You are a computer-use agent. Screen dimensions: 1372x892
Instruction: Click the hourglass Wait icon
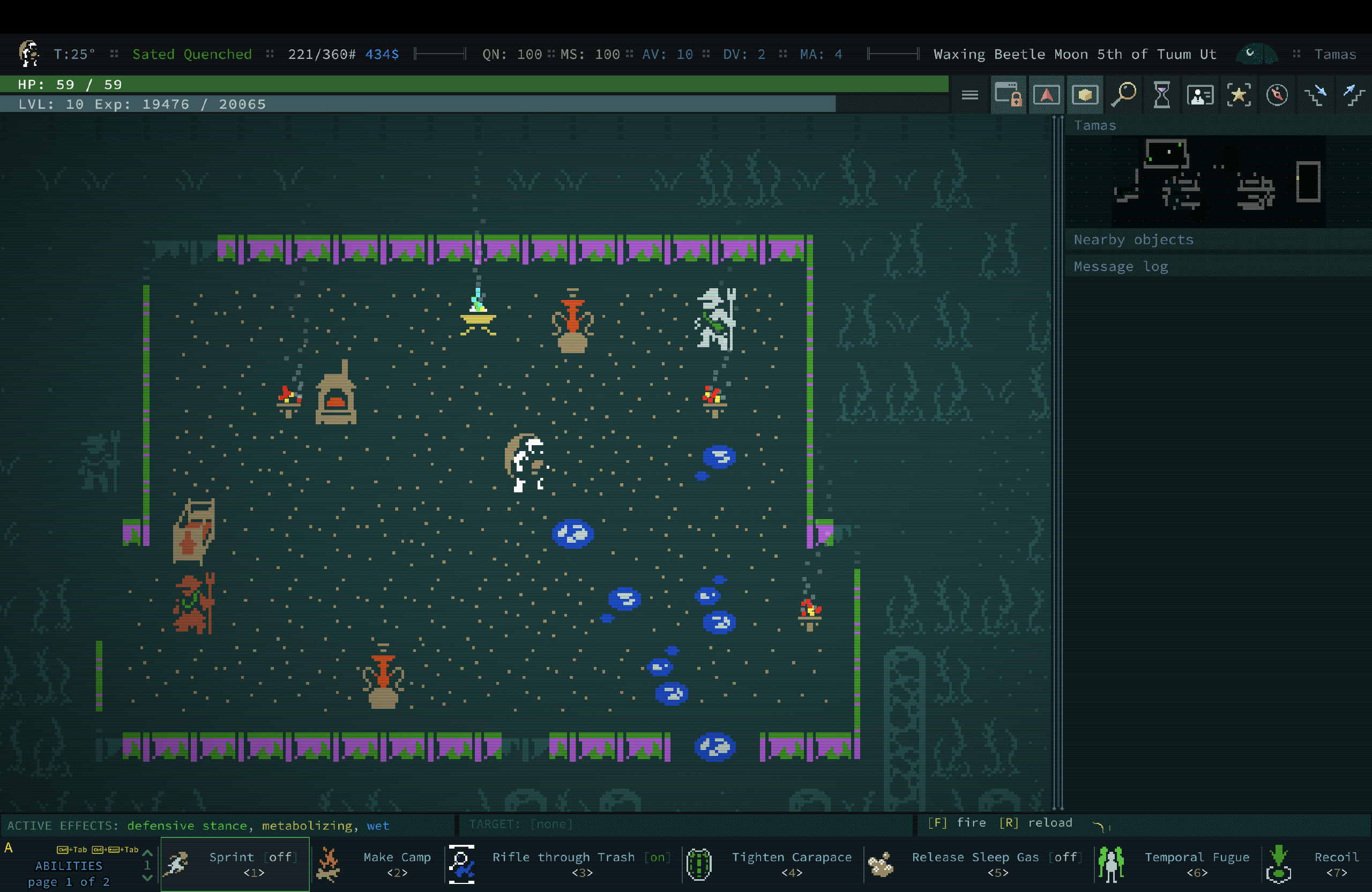(x=1163, y=94)
